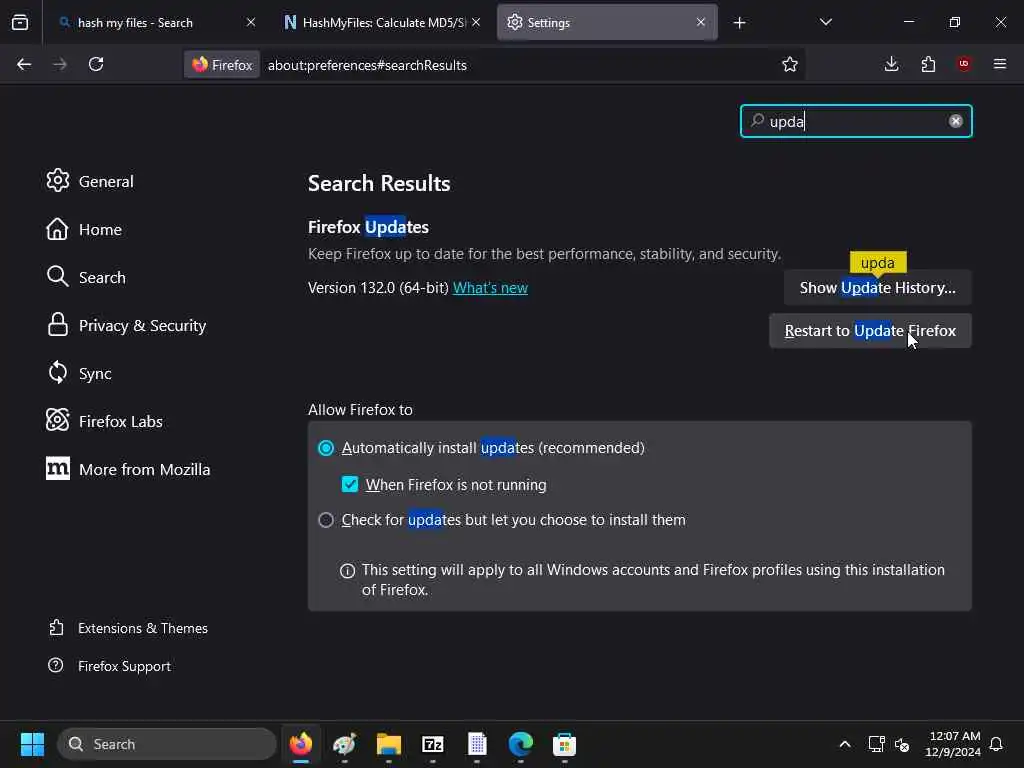
Task: Click Restart to Update Firefox button
Action: point(870,330)
